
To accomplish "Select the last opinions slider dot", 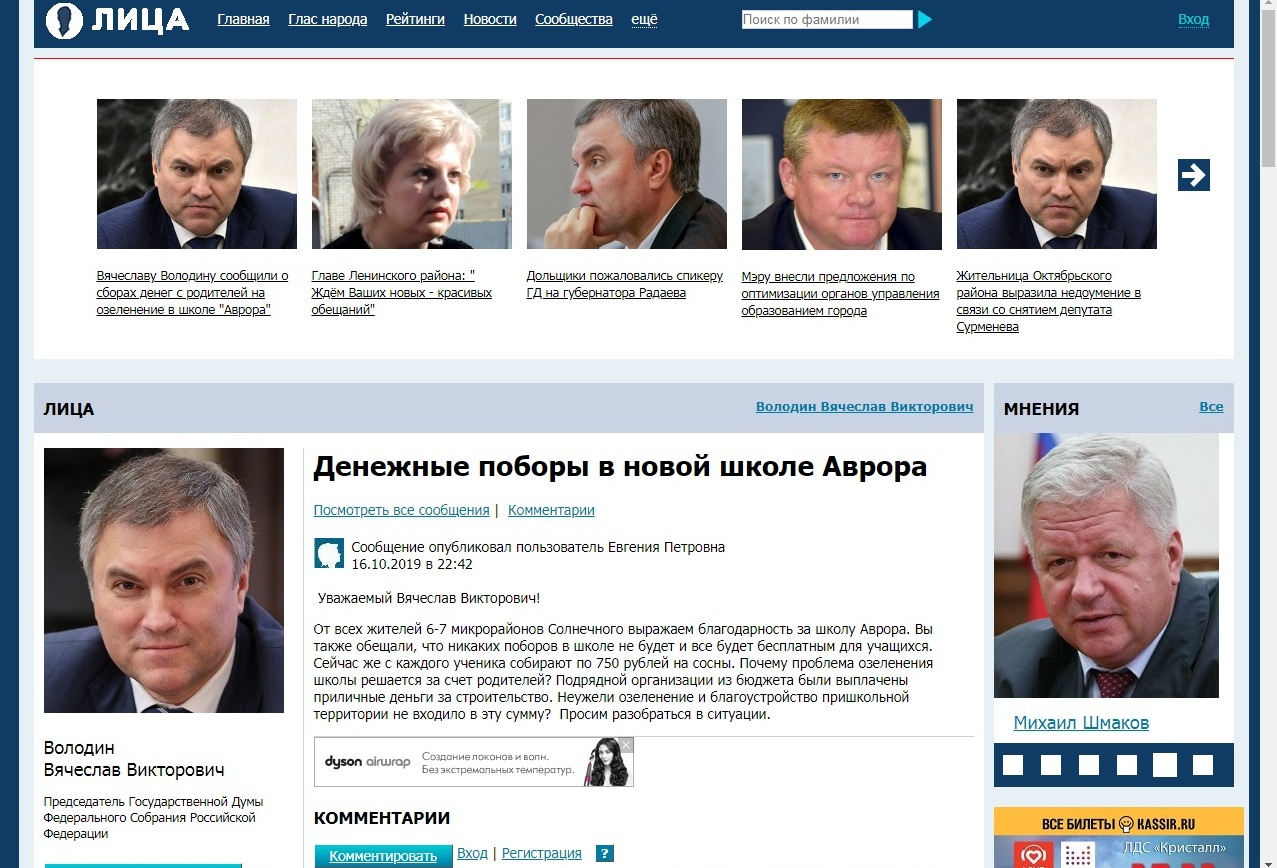I will [x=1203, y=765].
